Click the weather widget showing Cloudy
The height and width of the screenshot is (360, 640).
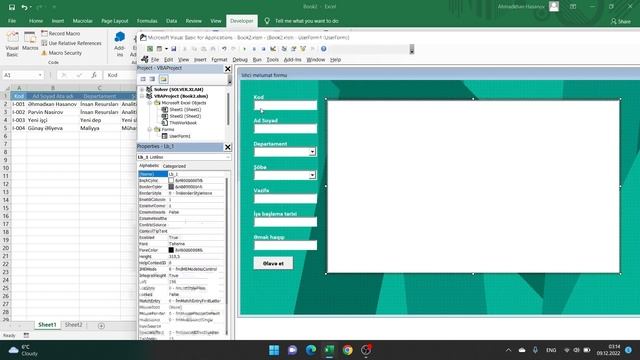pyautogui.click(x=24, y=350)
